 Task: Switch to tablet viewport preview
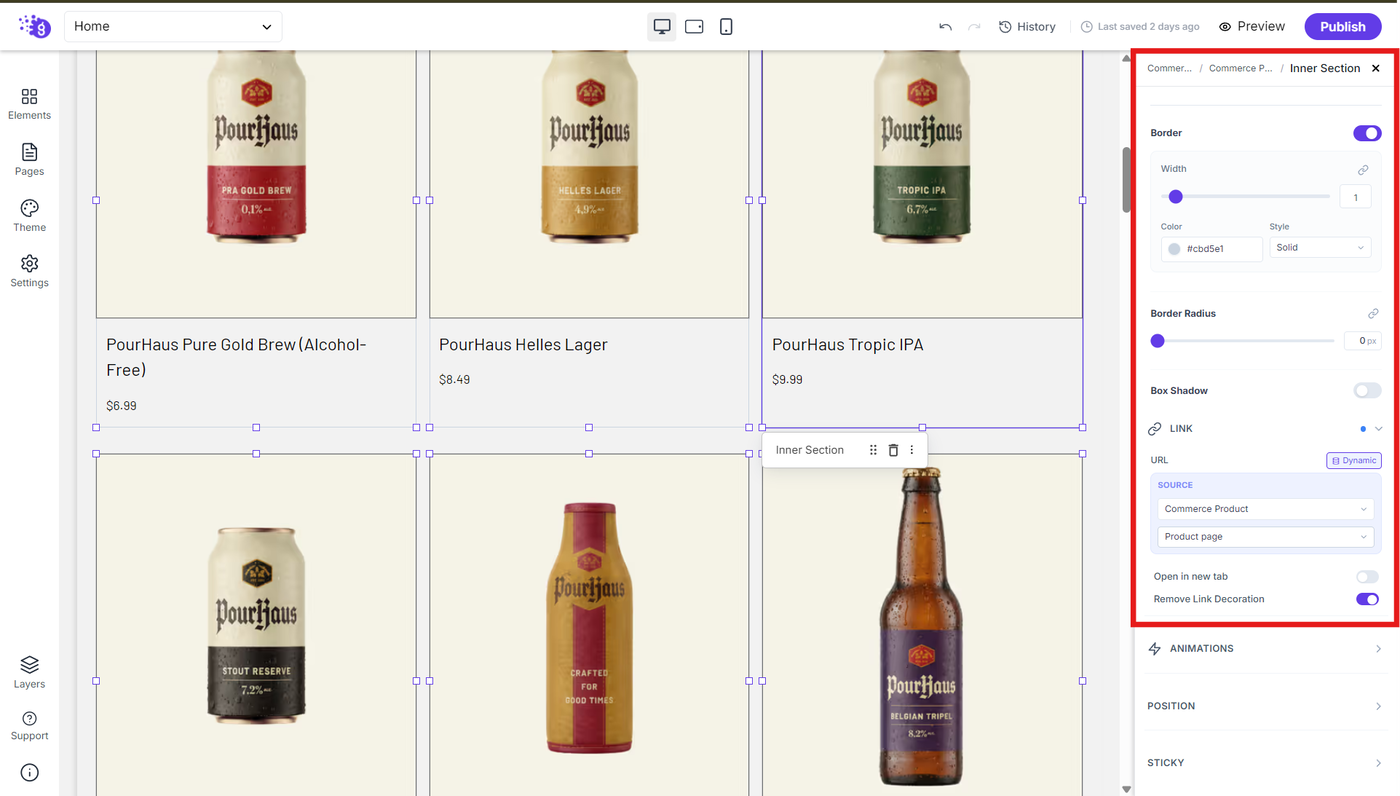694,27
